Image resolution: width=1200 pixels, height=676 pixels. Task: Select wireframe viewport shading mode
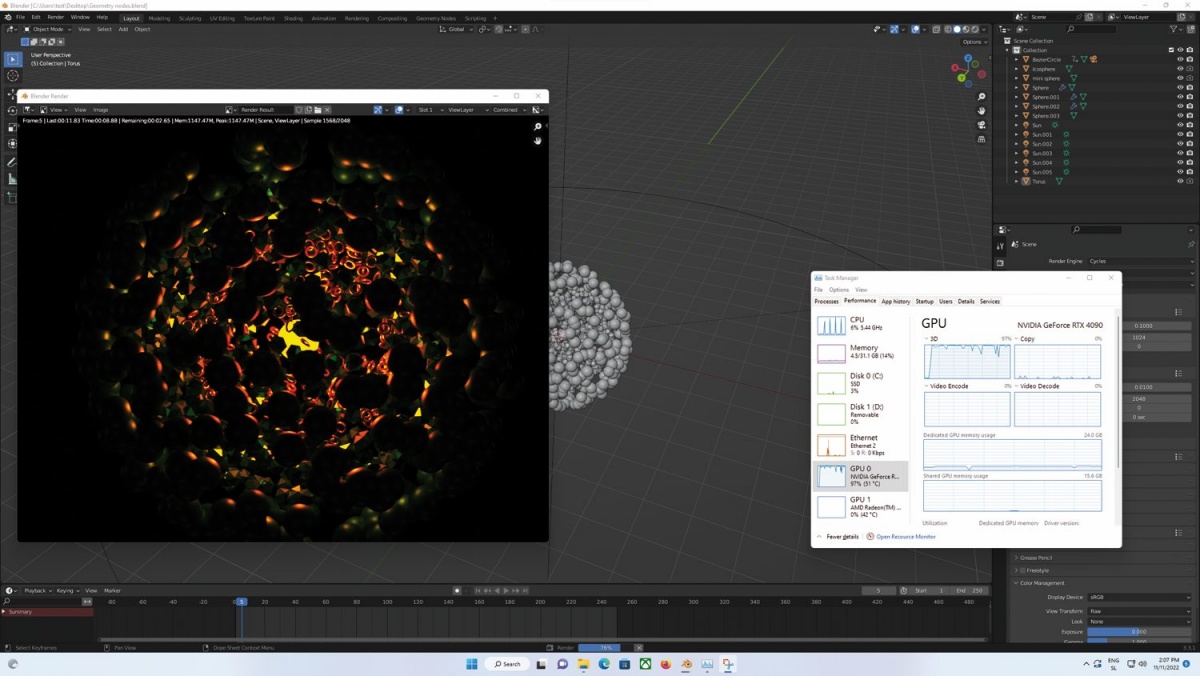pos(948,29)
